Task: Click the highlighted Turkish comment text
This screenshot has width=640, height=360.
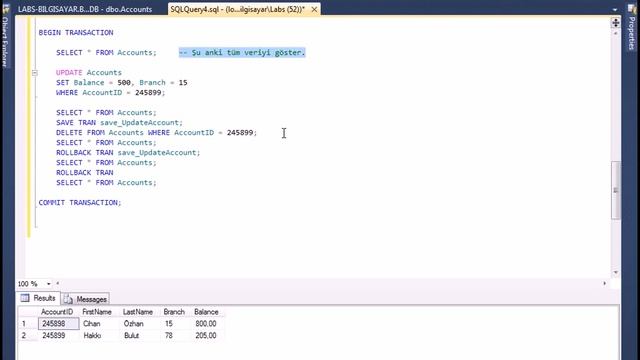Action: click(242, 53)
